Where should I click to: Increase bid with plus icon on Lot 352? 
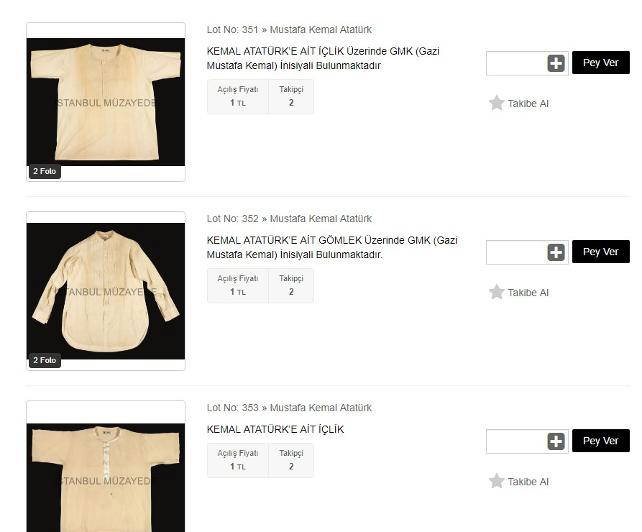pos(556,252)
